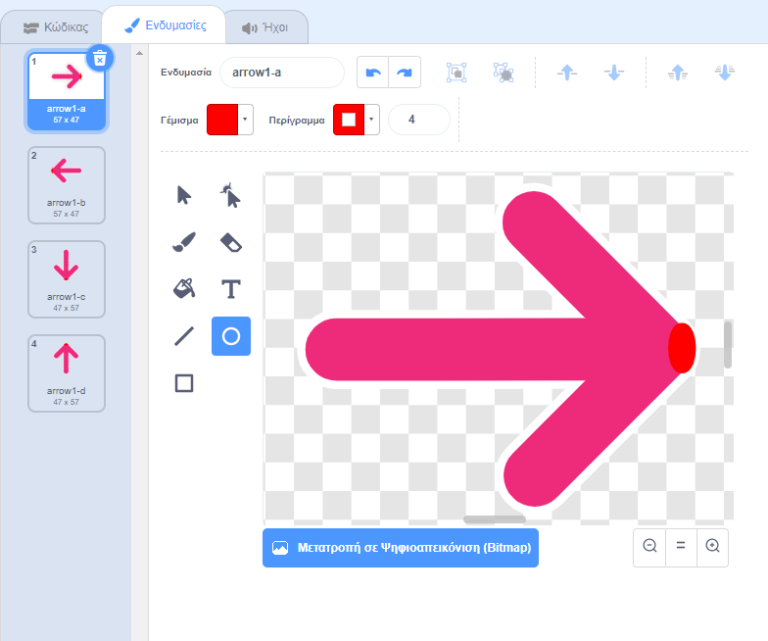Move shape backward one layer
The height and width of the screenshot is (641, 768).
coord(614,72)
